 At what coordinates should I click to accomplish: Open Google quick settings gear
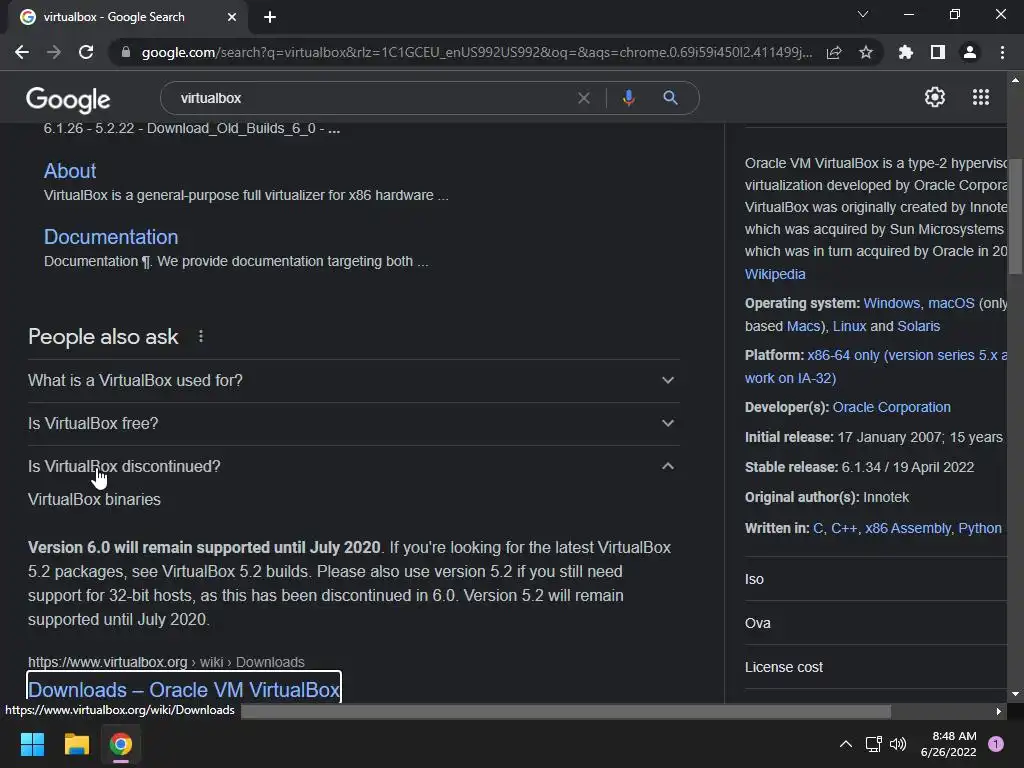point(935,97)
